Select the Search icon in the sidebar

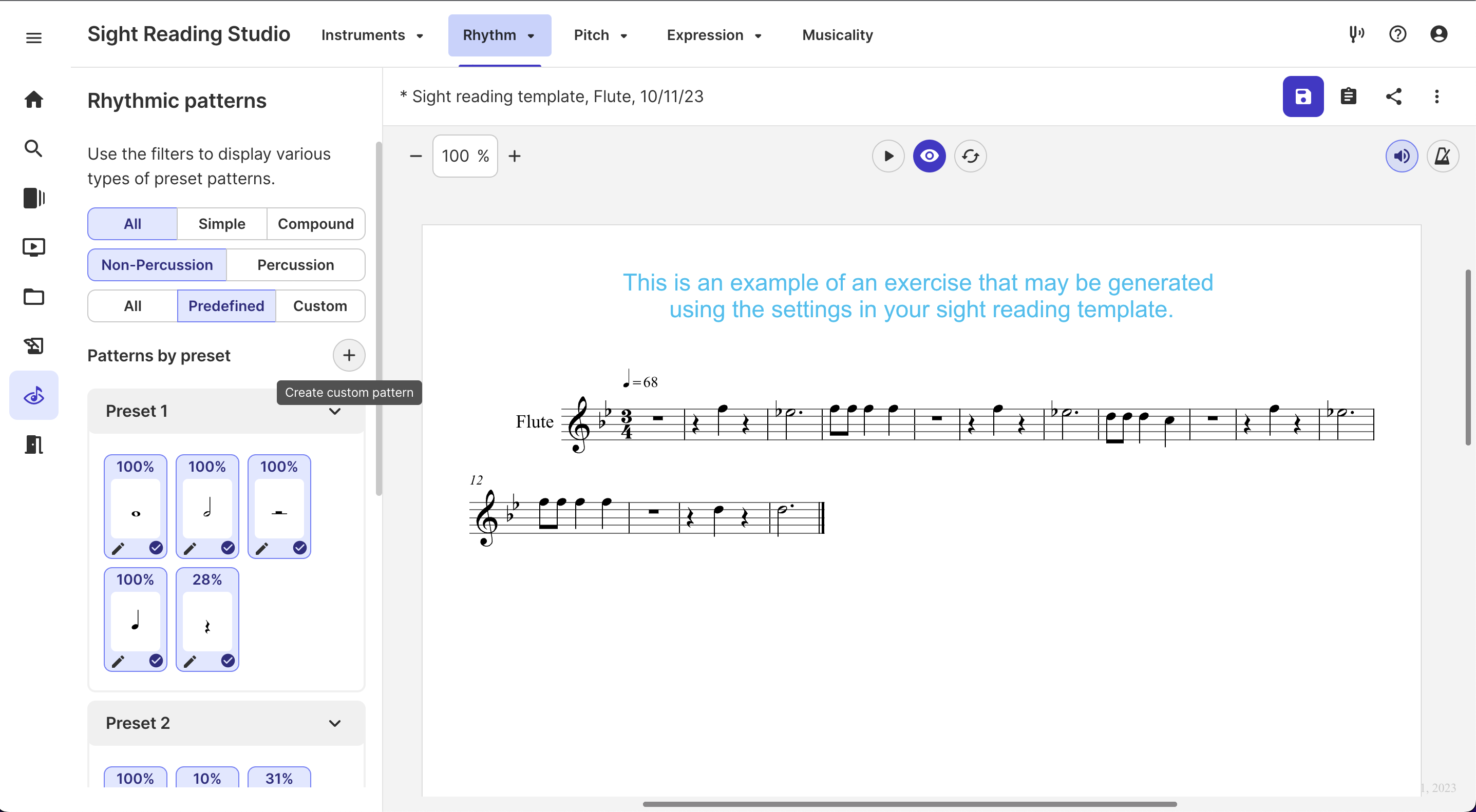pos(34,148)
